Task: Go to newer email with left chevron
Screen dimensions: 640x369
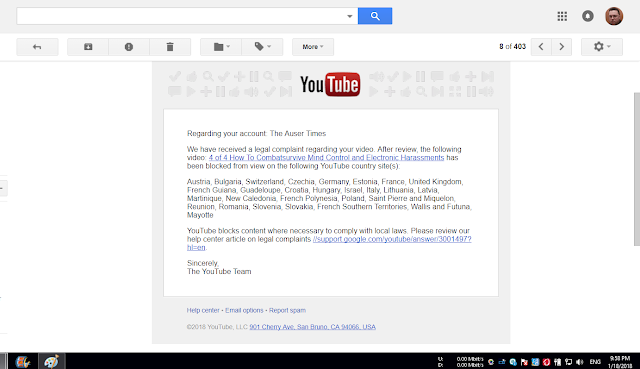Action: tap(541, 47)
